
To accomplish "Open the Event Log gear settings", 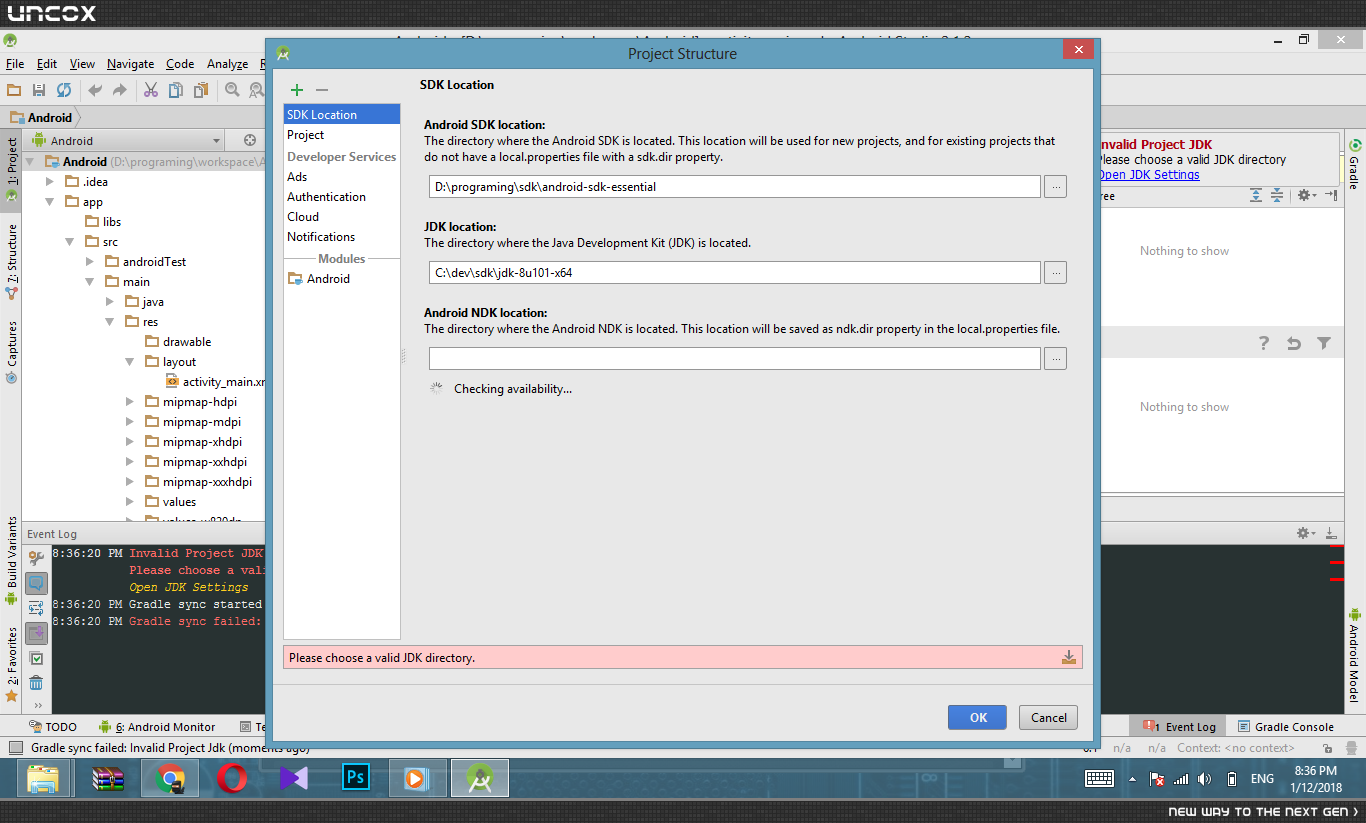I will tap(1305, 534).
